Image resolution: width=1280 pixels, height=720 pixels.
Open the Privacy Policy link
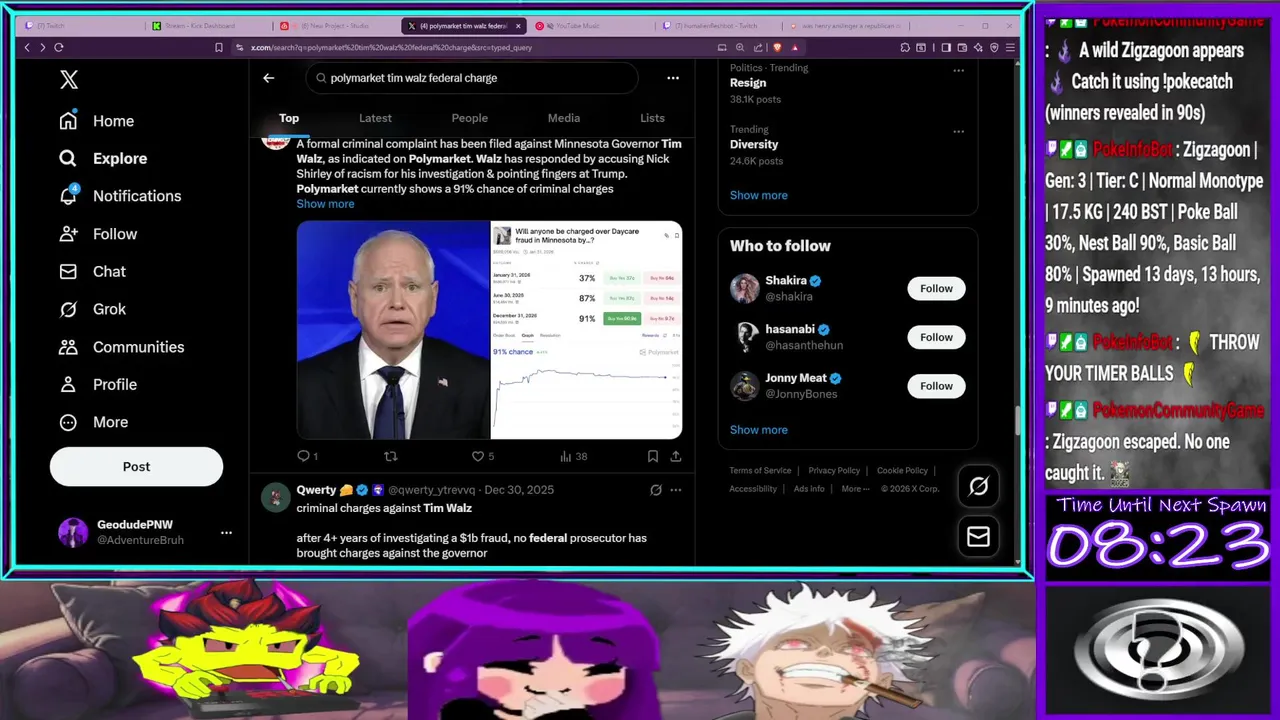pyautogui.click(x=834, y=471)
